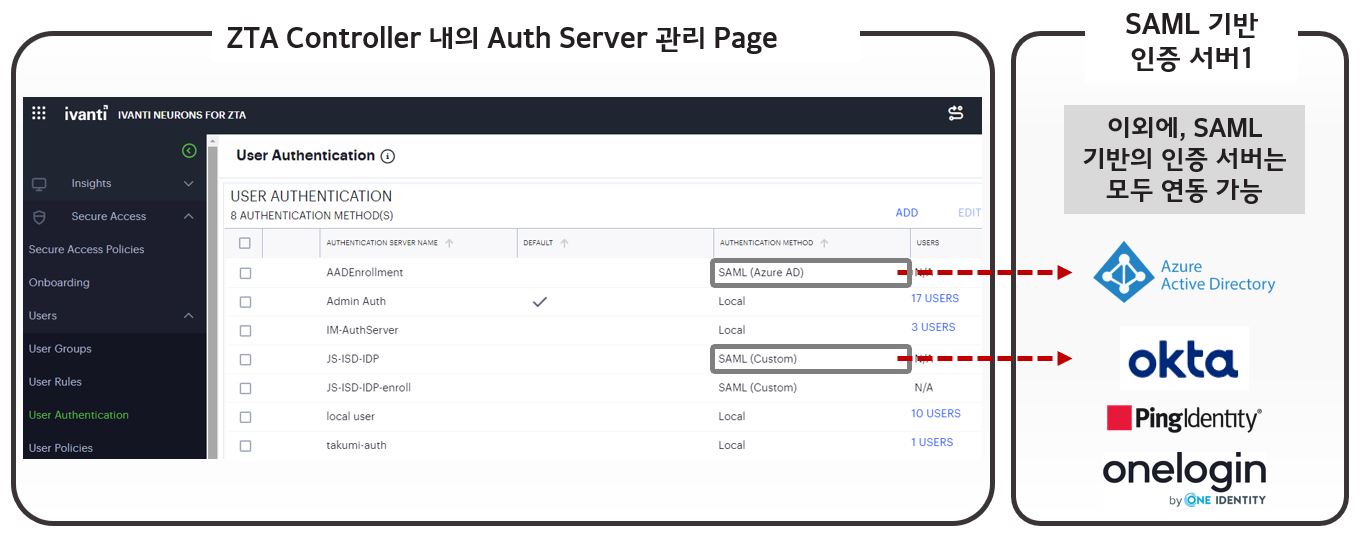This screenshot has width=1361, height=538.
Task: Open Secure Access Policies menu item
Action: click(86, 250)
